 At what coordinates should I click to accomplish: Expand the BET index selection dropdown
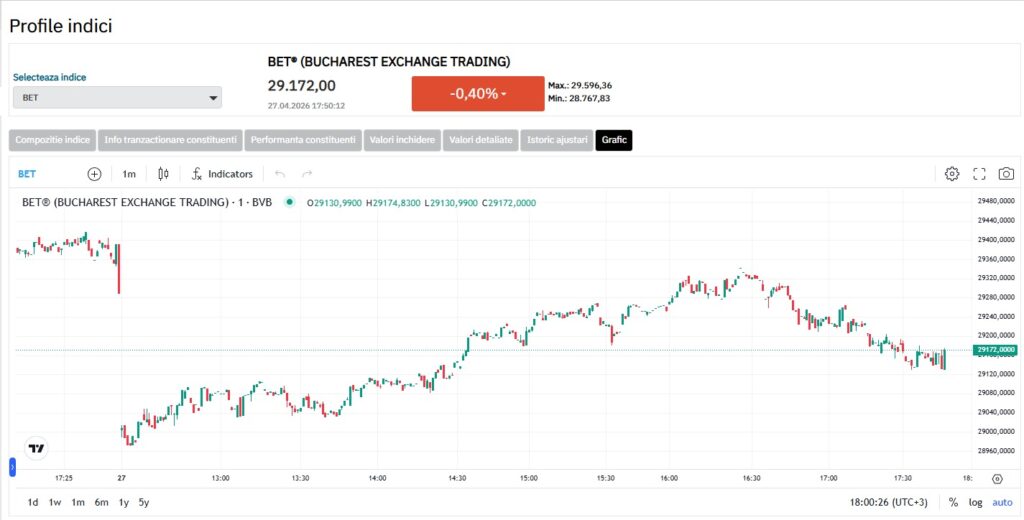pyautogui.click(x=117, y=97)
